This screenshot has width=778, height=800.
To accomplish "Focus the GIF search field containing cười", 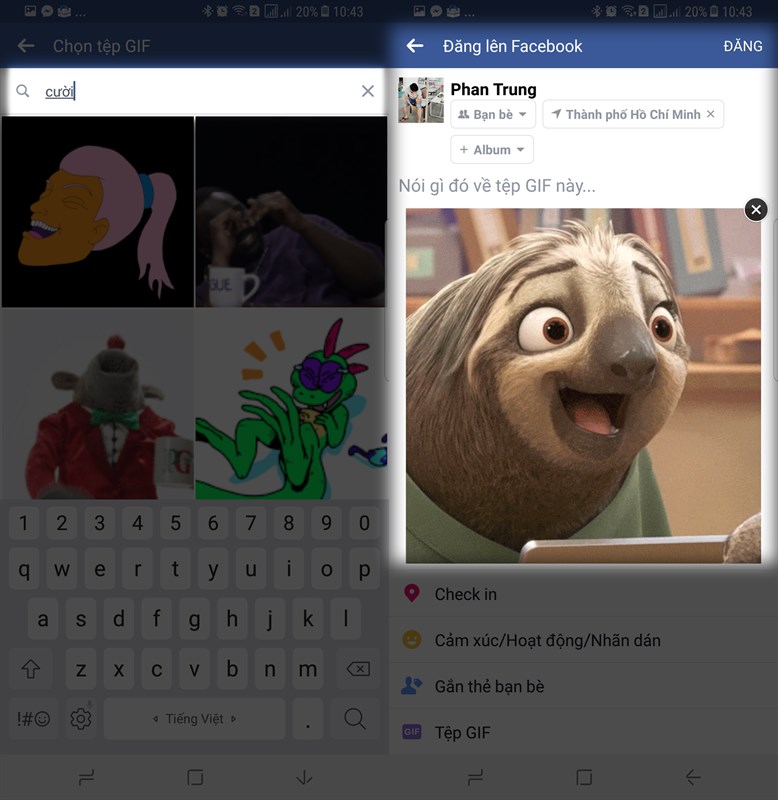I will tap(194, 91).
